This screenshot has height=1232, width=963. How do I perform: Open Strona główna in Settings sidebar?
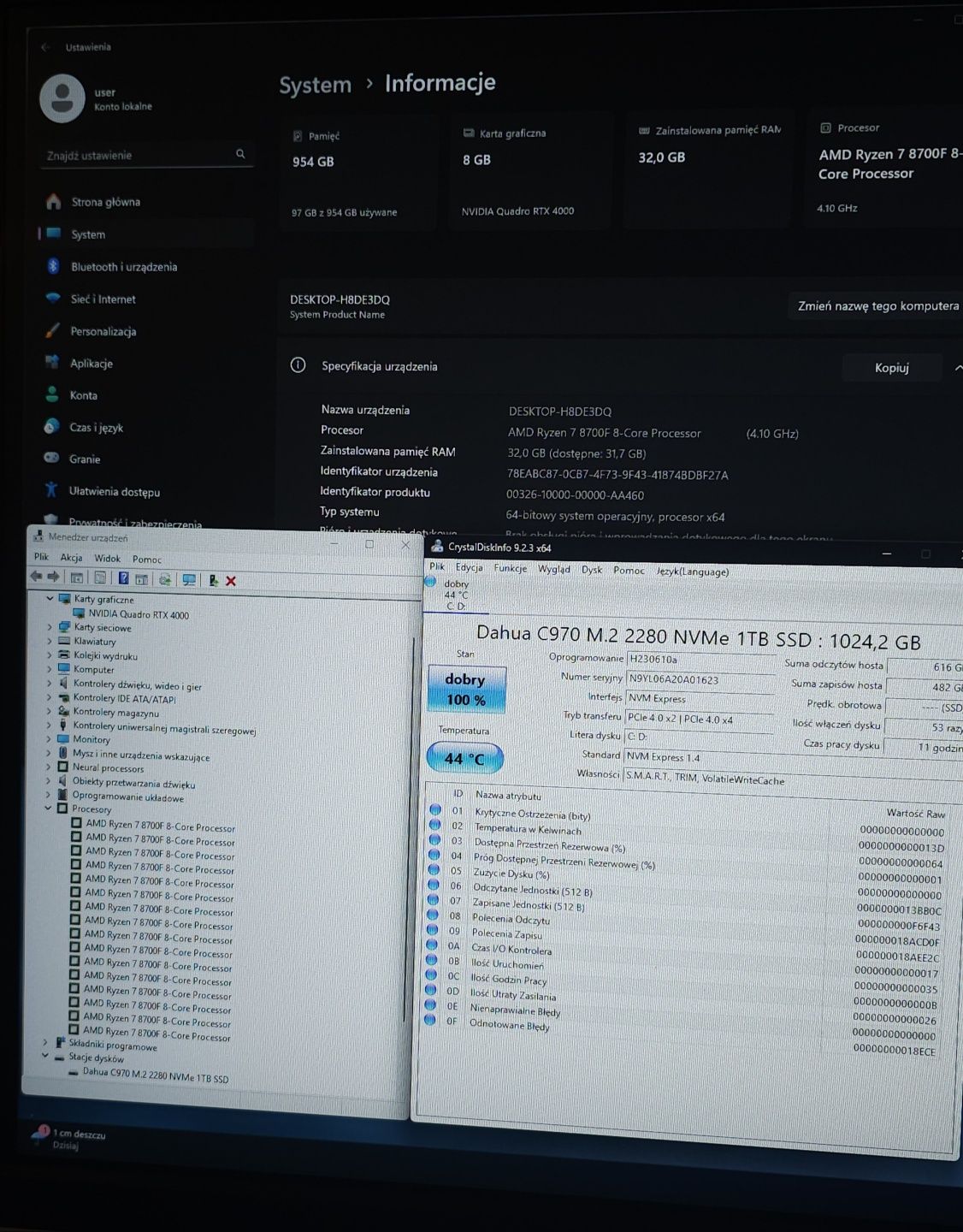(x=105, y=202)
